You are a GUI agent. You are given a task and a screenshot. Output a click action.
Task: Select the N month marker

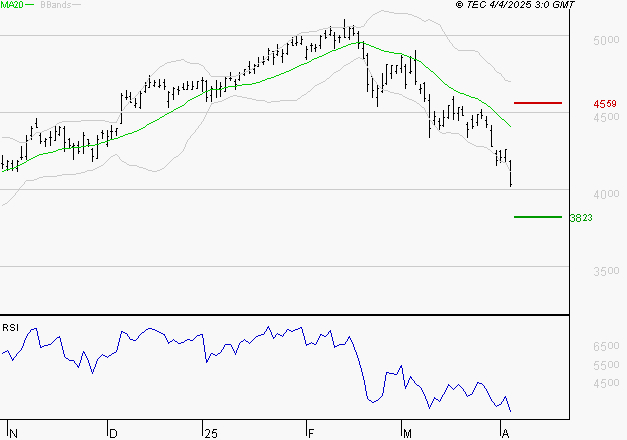pyautogui.click(x=13, y=433)
